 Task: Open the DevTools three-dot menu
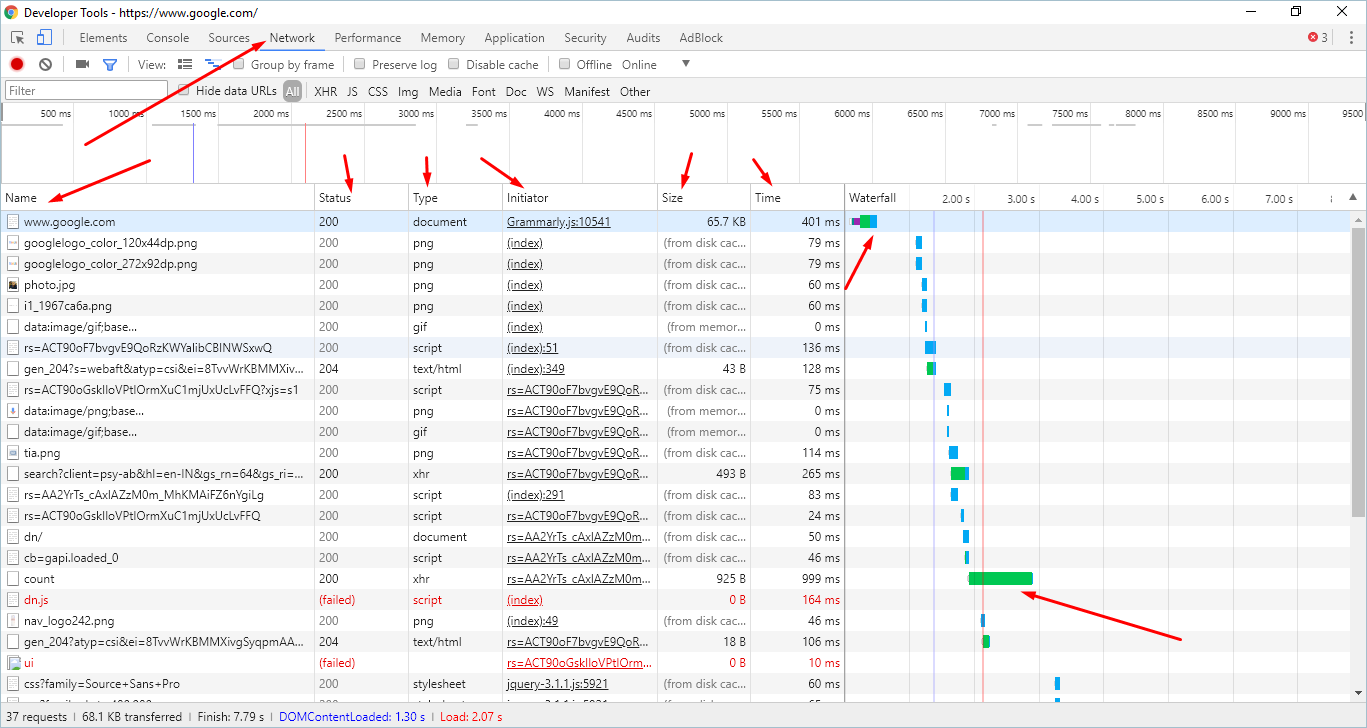(1351, 38)
